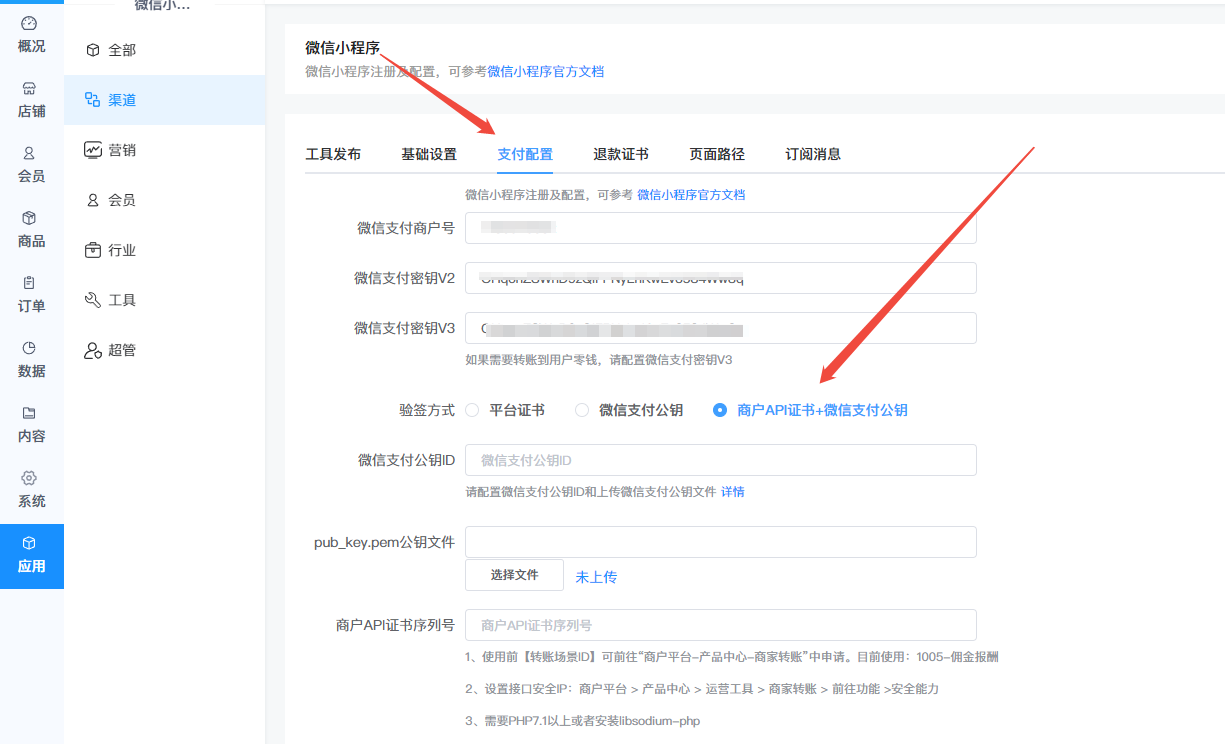
Task: Open 行业 in the application submenu
Action: click(164, 250)
